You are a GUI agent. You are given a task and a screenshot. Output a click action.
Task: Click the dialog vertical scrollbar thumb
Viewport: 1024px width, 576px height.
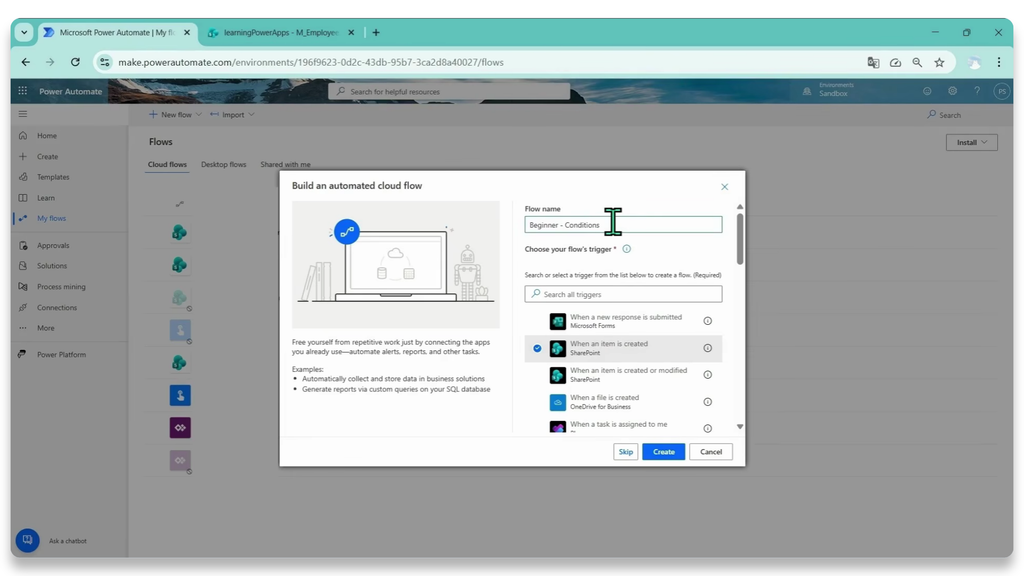[740, 239]
